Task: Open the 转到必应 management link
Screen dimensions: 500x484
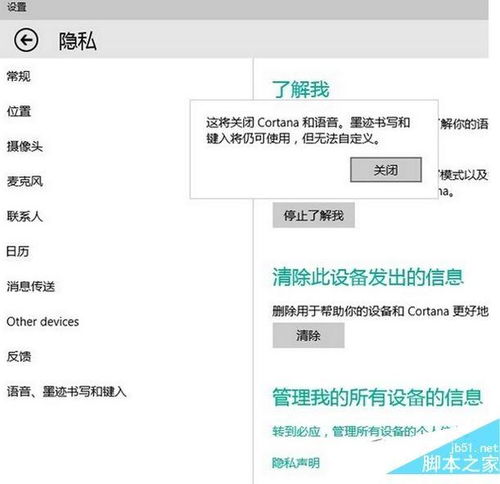Action: [365, 432]
